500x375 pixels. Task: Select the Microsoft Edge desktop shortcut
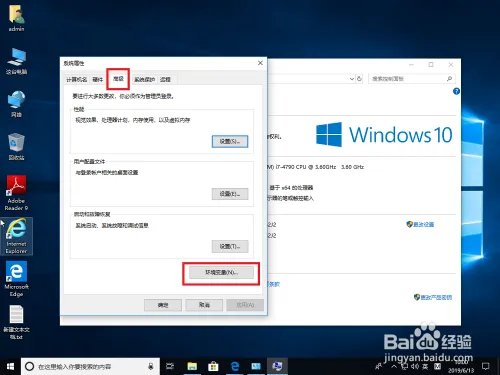click(x=16, y=279)
